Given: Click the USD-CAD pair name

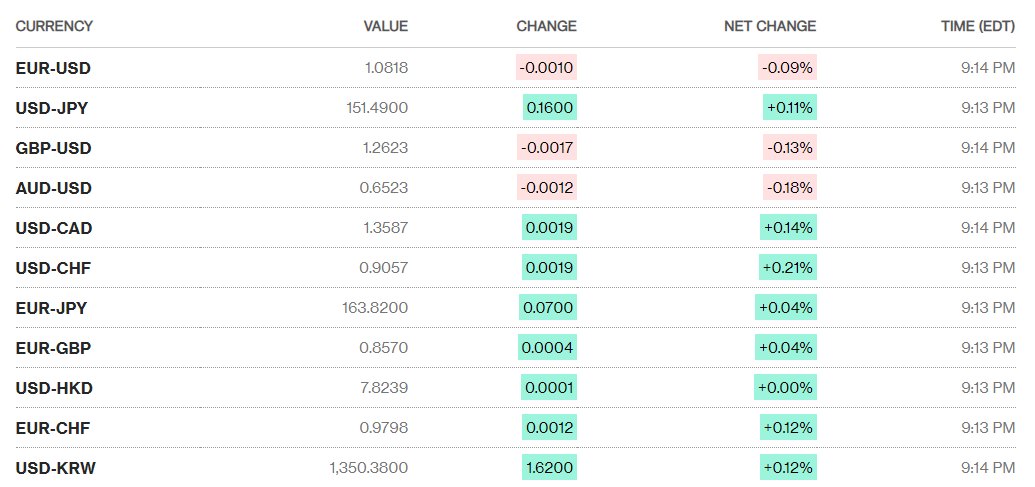Looking at the screenshot, I should click(54, 228).
